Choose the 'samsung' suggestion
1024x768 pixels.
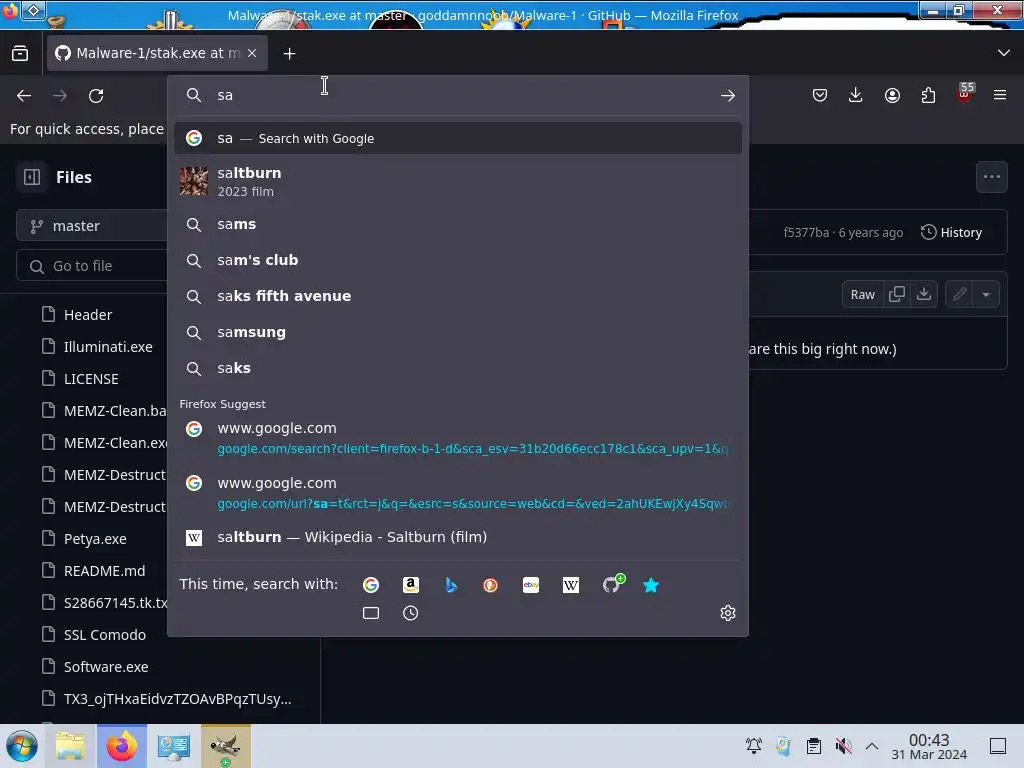click(x=457, y=332)
